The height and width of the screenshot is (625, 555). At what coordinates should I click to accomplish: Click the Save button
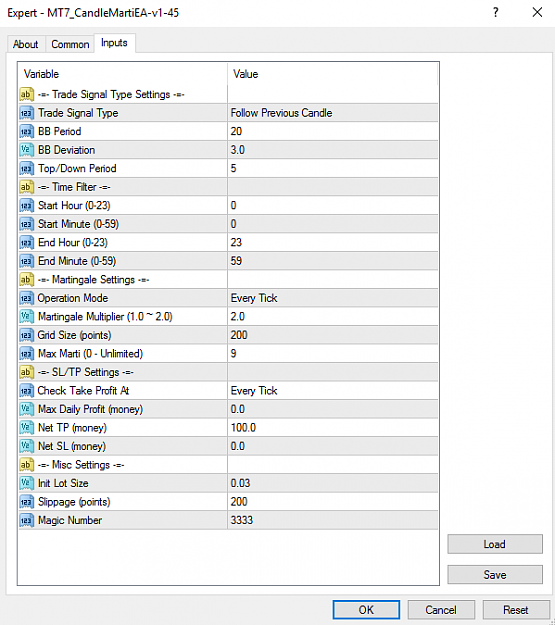(495, 575)
